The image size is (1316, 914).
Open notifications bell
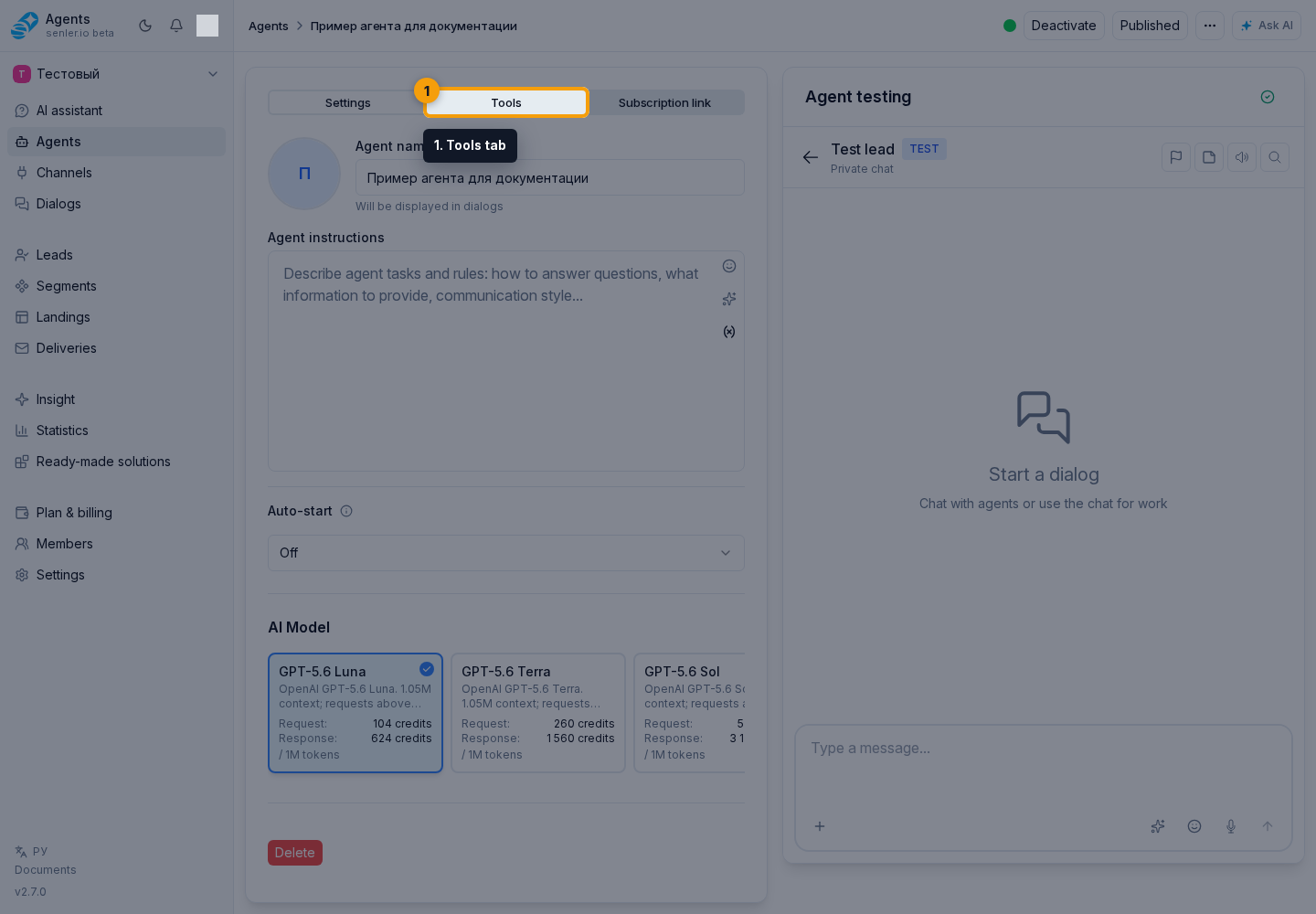tap(176, 26)
